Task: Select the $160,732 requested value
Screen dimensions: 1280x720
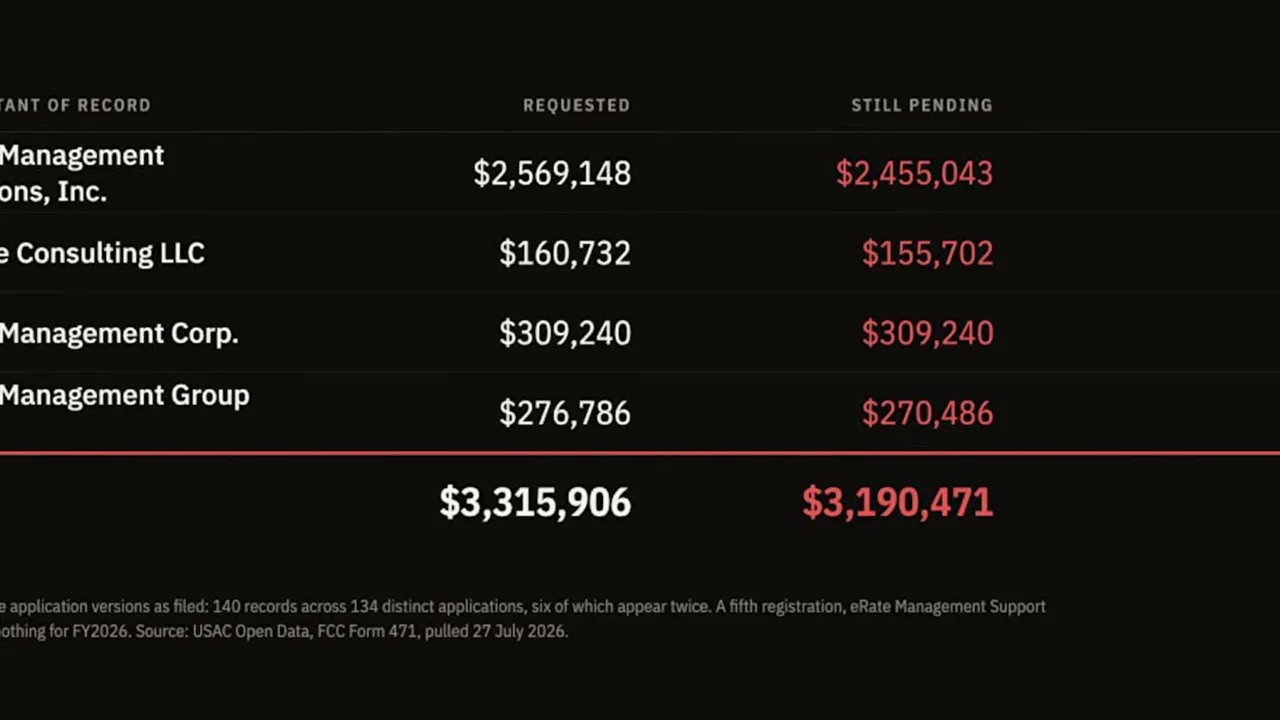Action: pos(565,253)
